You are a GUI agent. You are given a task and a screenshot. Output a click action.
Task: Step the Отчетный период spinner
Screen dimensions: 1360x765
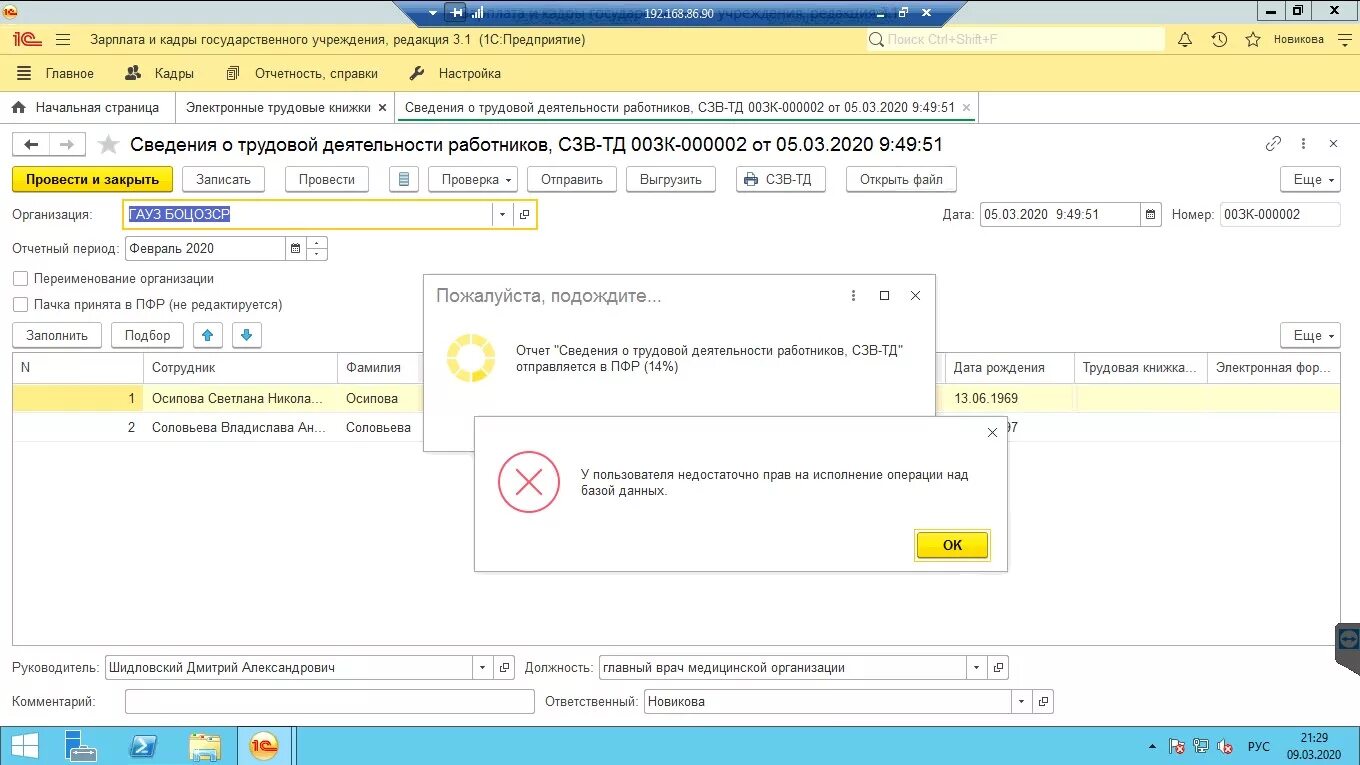[x=318, y=248]
